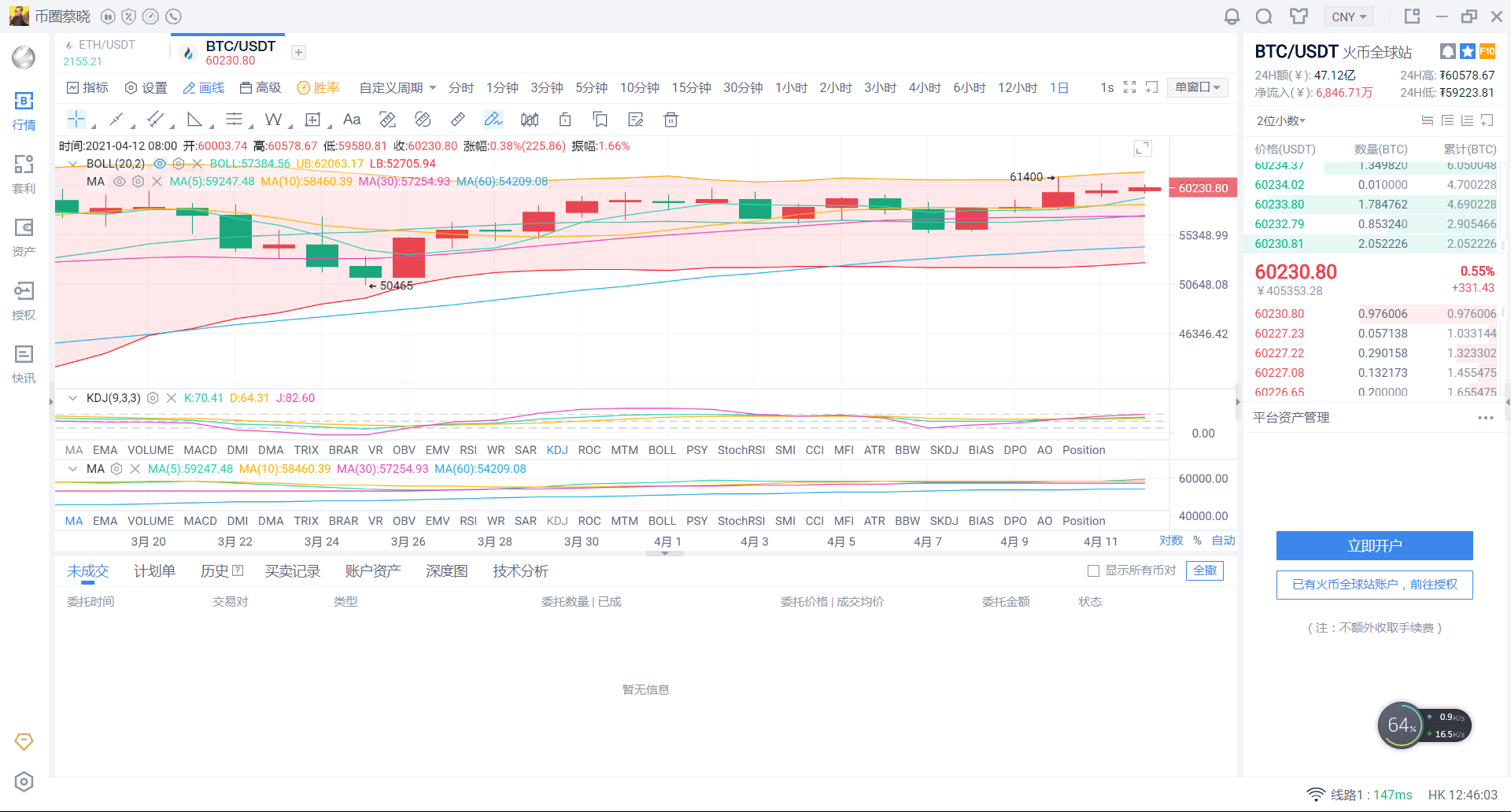Click 已有火币全球站账户，前往授权 link
The height and width of the screenshot is (812, 1511).
coord(1375,585)
